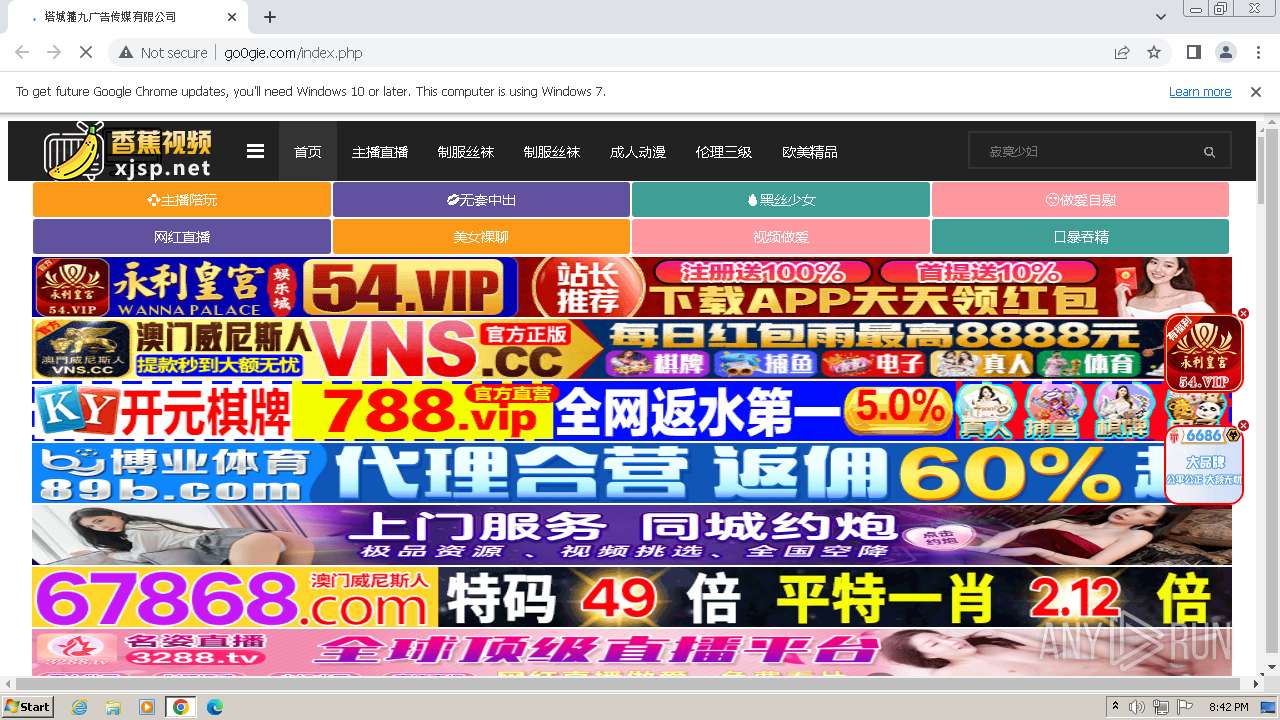Viewport: 1280px width, 720px height.
Task: Click the taskbar clock showing 8:42 PM
Action: (1228, 707)
